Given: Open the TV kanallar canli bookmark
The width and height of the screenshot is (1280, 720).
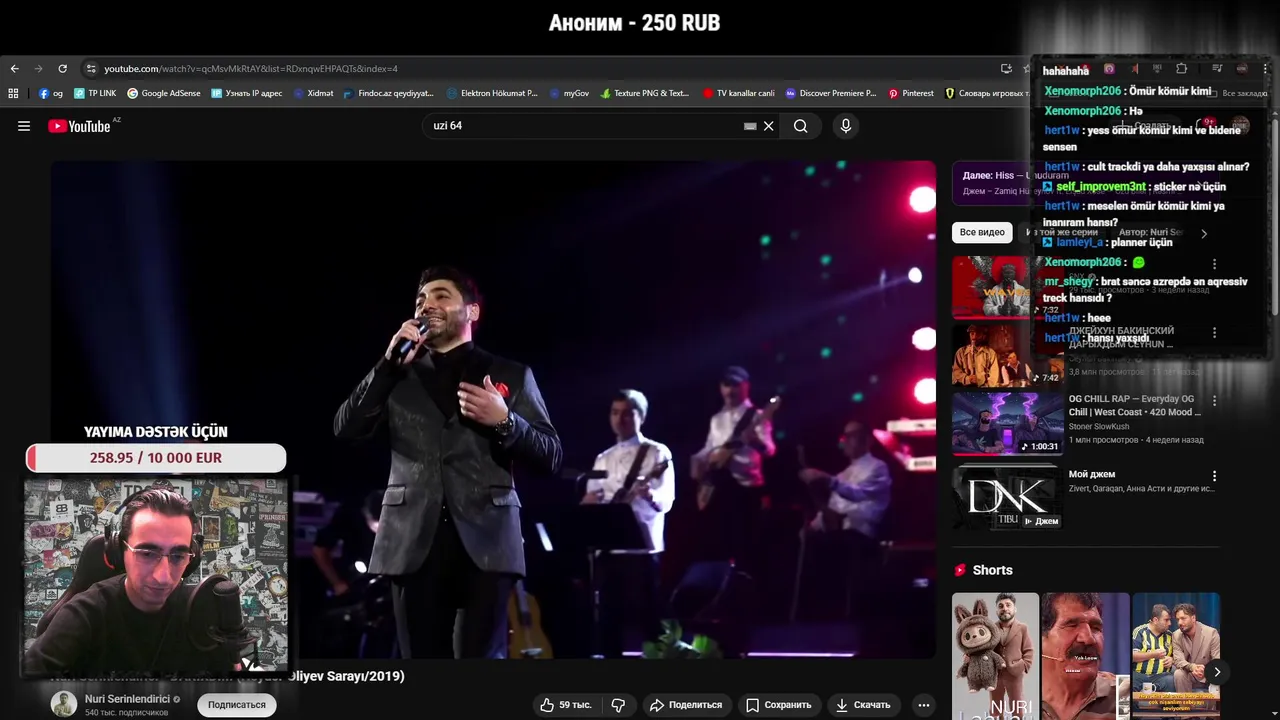Looking at the screenshot, I should pos(739,93).
